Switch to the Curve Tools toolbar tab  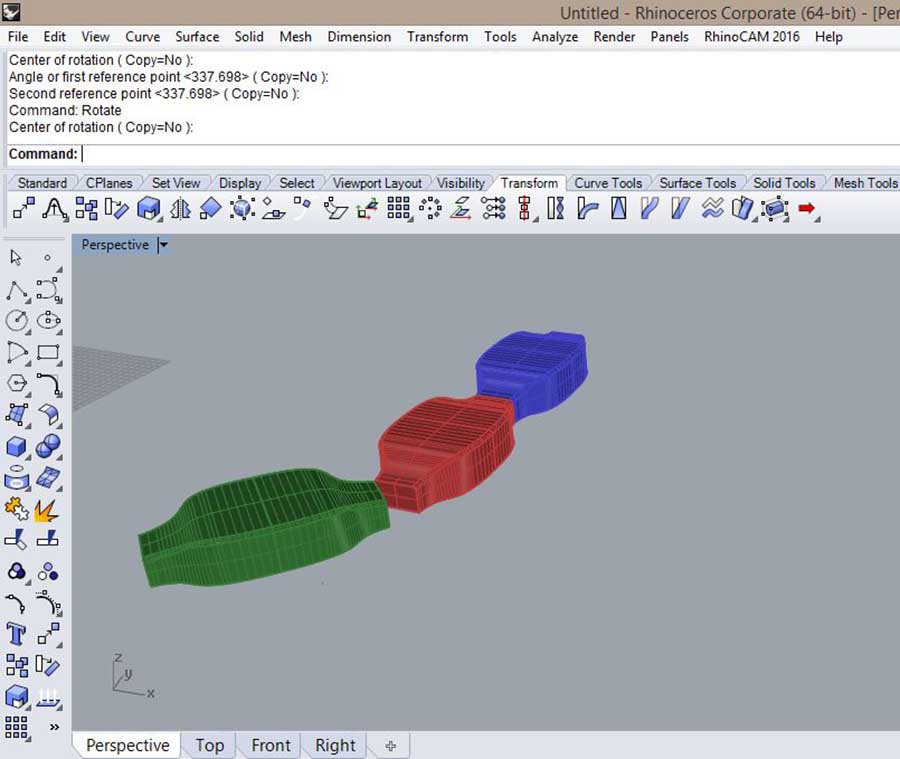(608, 183)
